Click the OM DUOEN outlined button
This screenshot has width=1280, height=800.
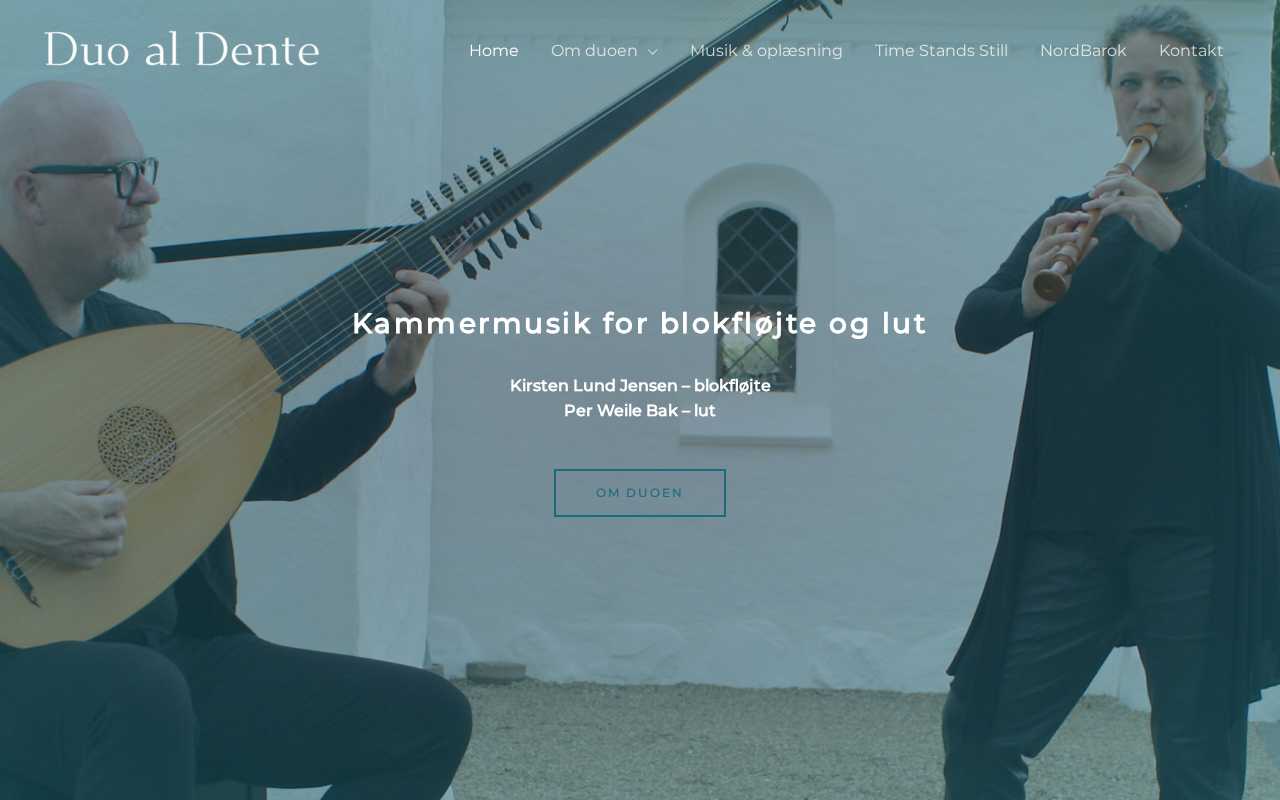tap(640, 493)
